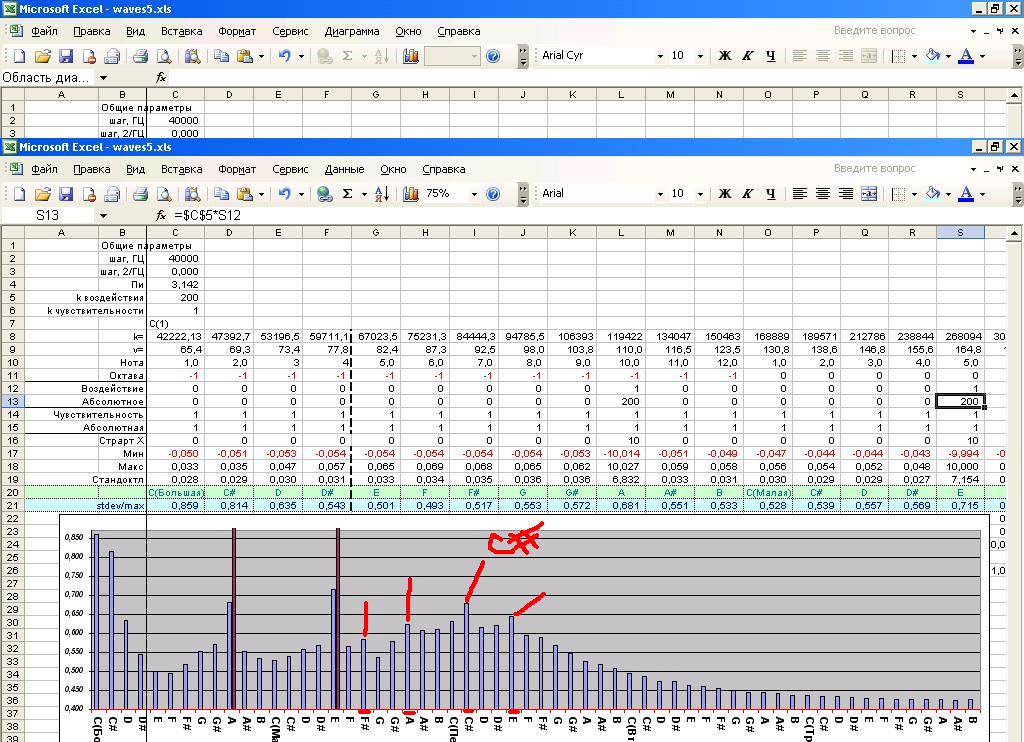Click Copy icon in front Excel window
1024x742 pixels.
pyautogui.click(x=221, y=194)
